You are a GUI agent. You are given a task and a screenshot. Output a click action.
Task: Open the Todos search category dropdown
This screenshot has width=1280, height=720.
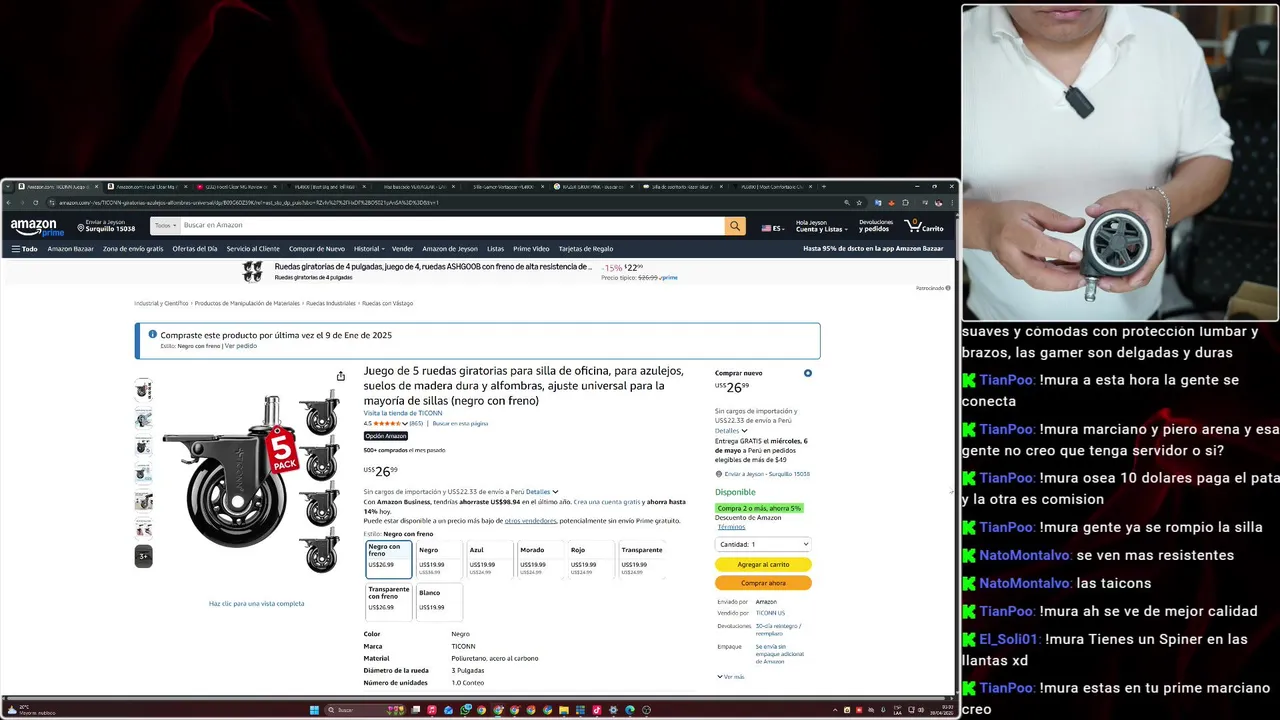click(165, 226)
